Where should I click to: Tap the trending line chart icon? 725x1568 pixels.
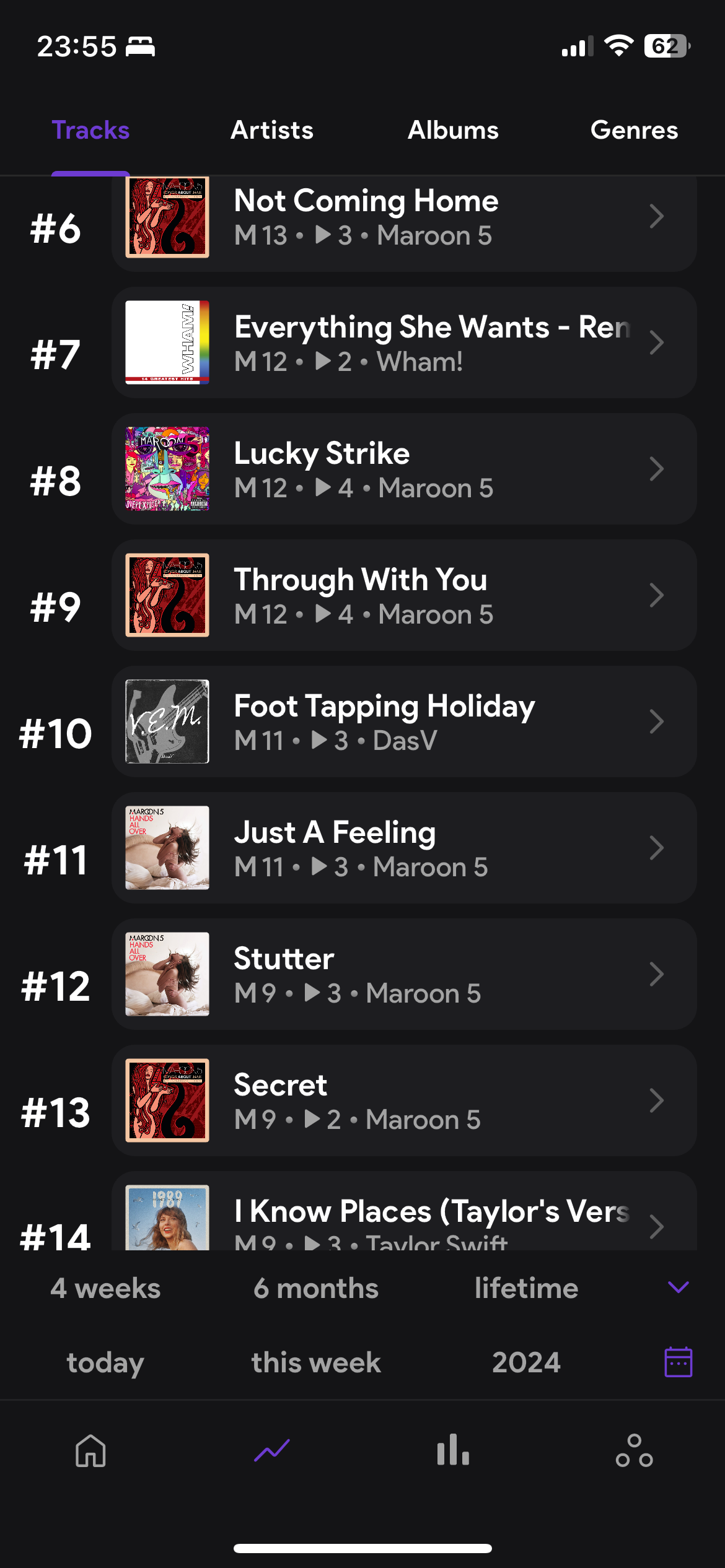pos(271,1450)
